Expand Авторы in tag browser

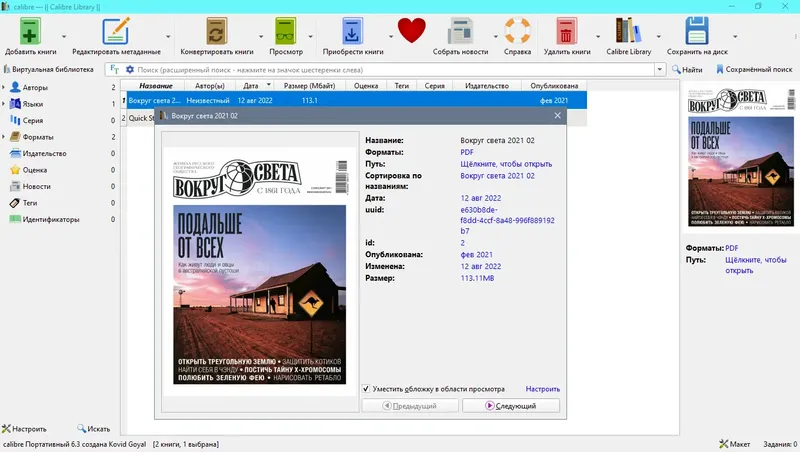[x=4, y=87]
